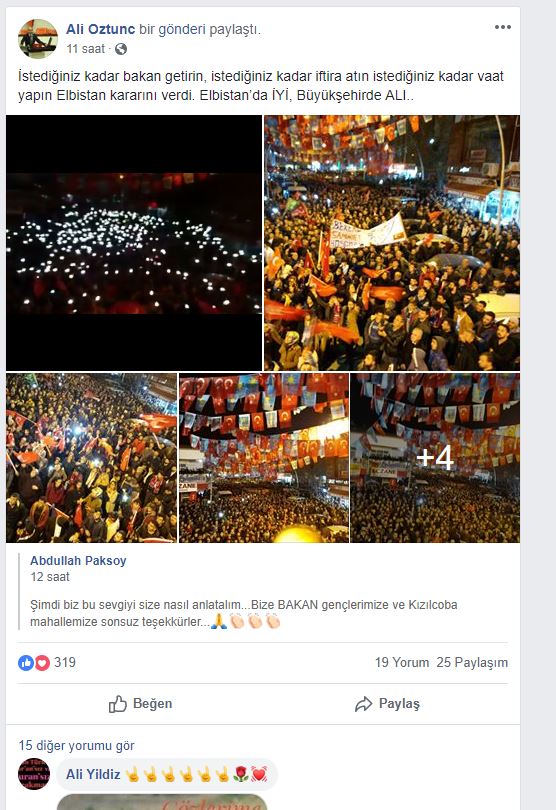Open the post options three-dot menu

(502, 27)
